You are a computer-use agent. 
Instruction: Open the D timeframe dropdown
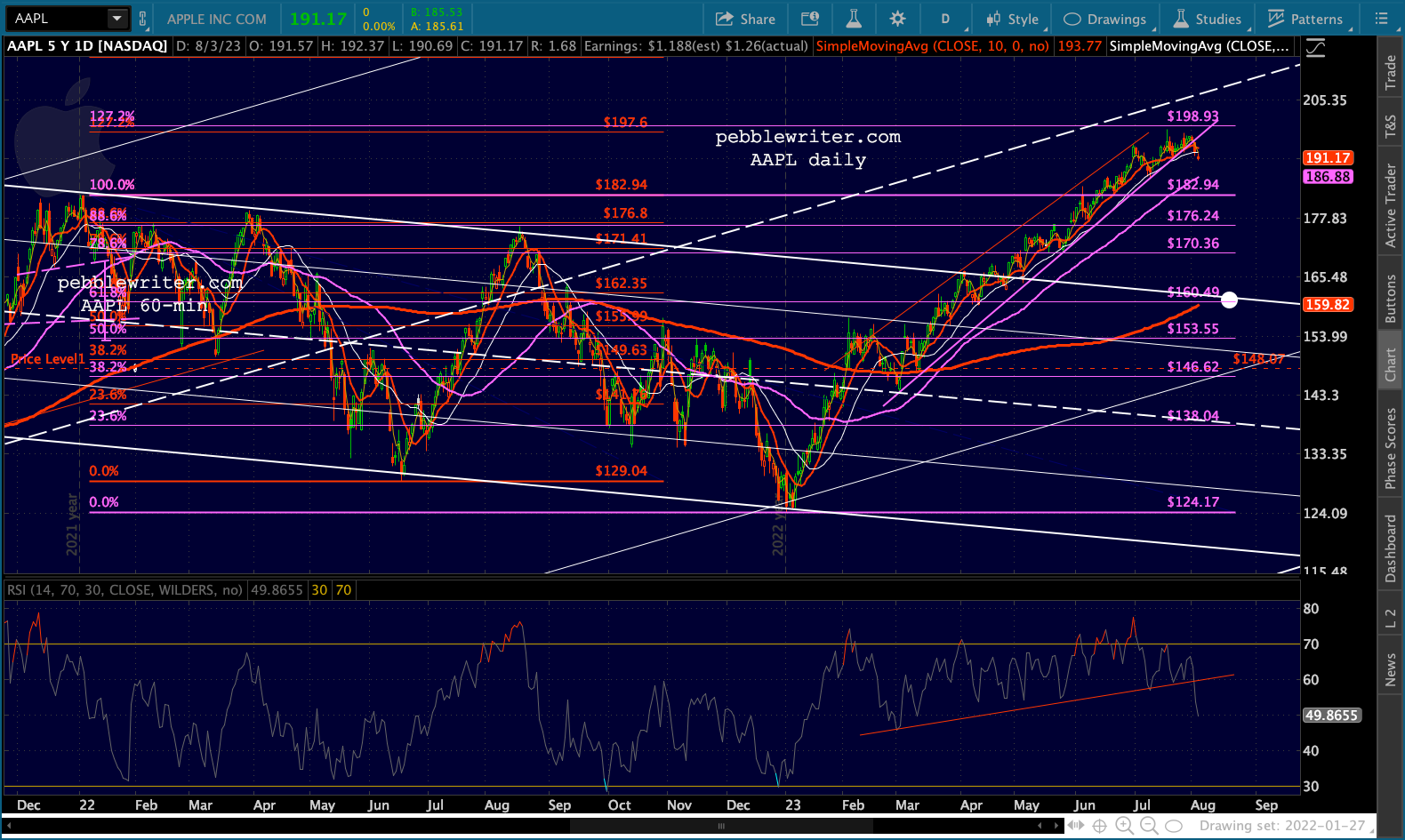pyautogui.click(x=945, y=19)
